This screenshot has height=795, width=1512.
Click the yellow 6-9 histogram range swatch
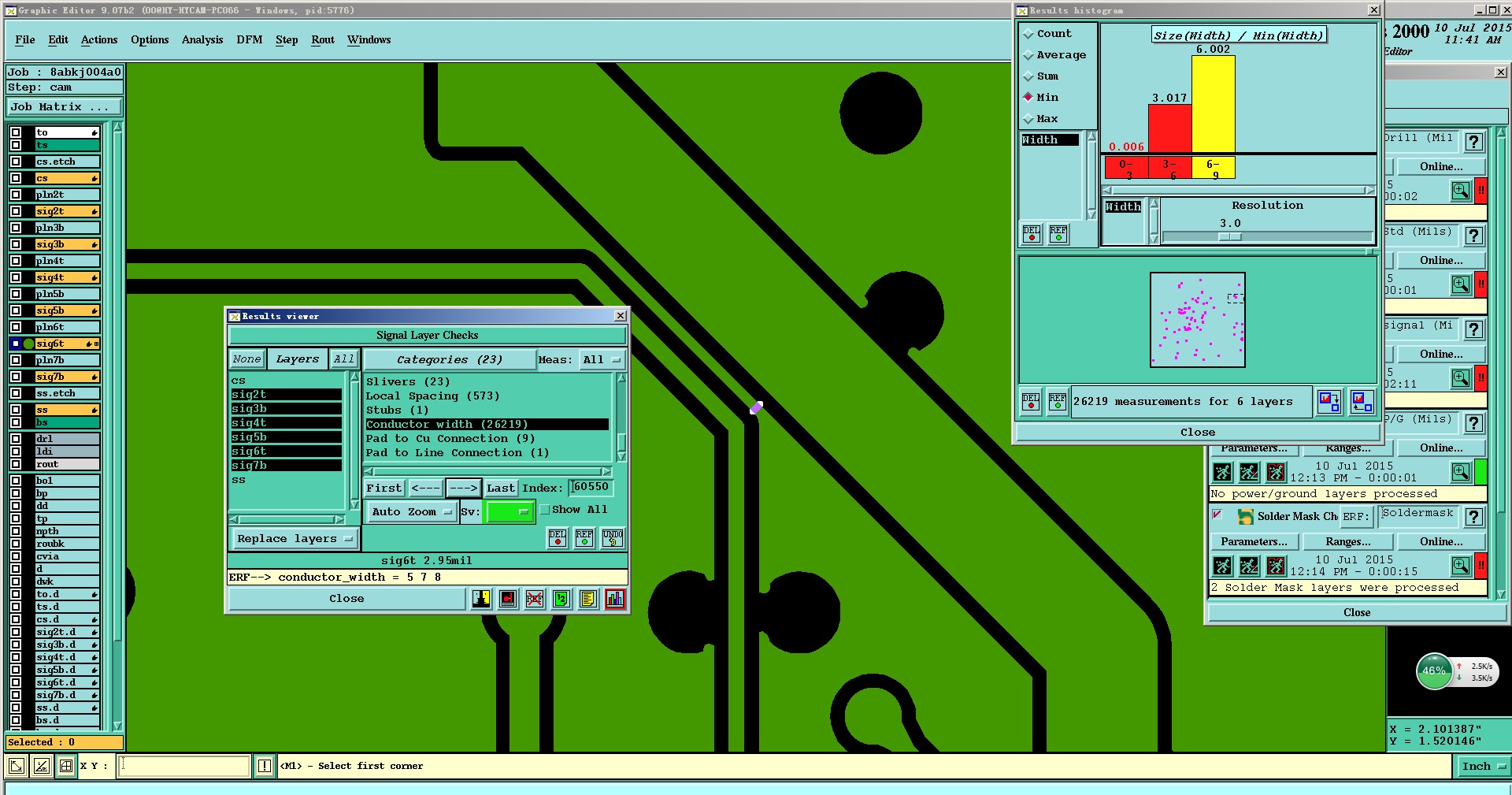[x=1213, y=168]
